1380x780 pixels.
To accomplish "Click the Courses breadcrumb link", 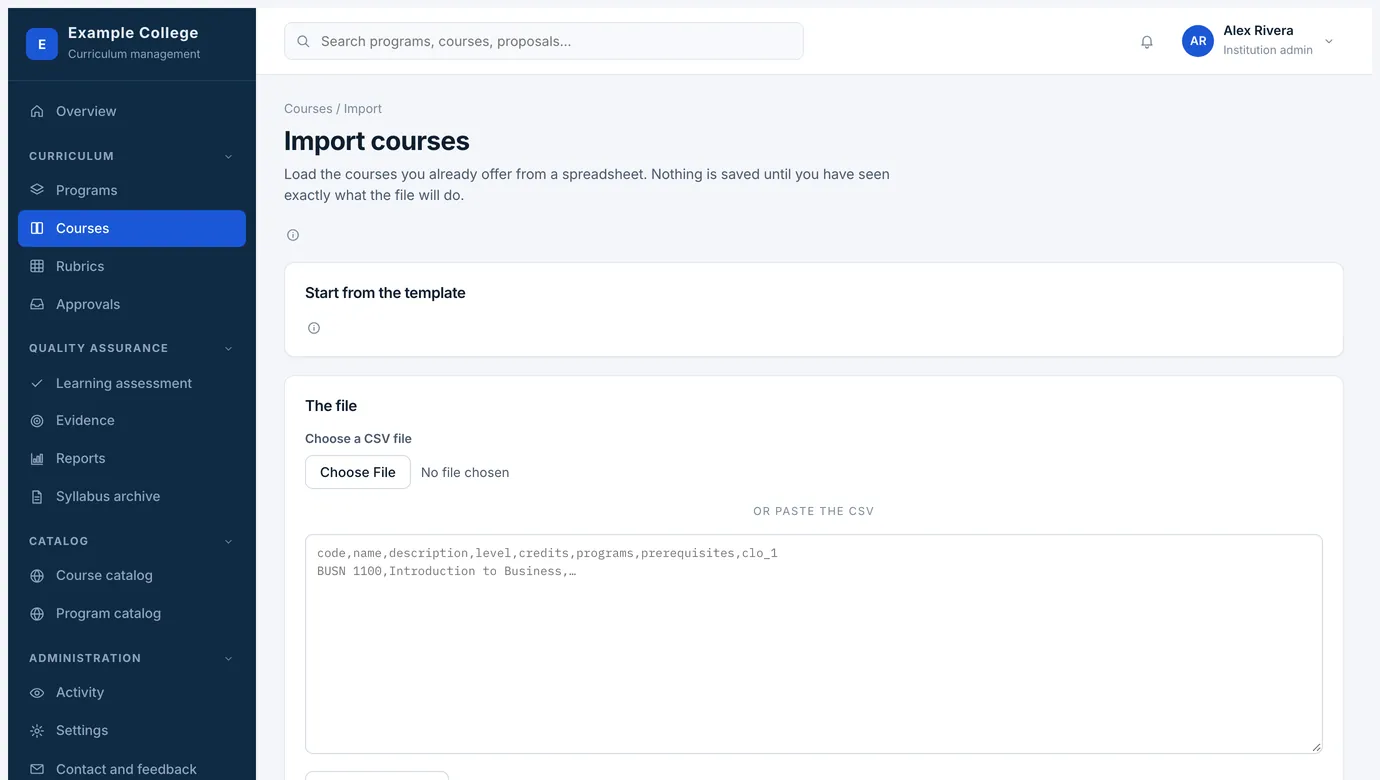I will point(308,109).
